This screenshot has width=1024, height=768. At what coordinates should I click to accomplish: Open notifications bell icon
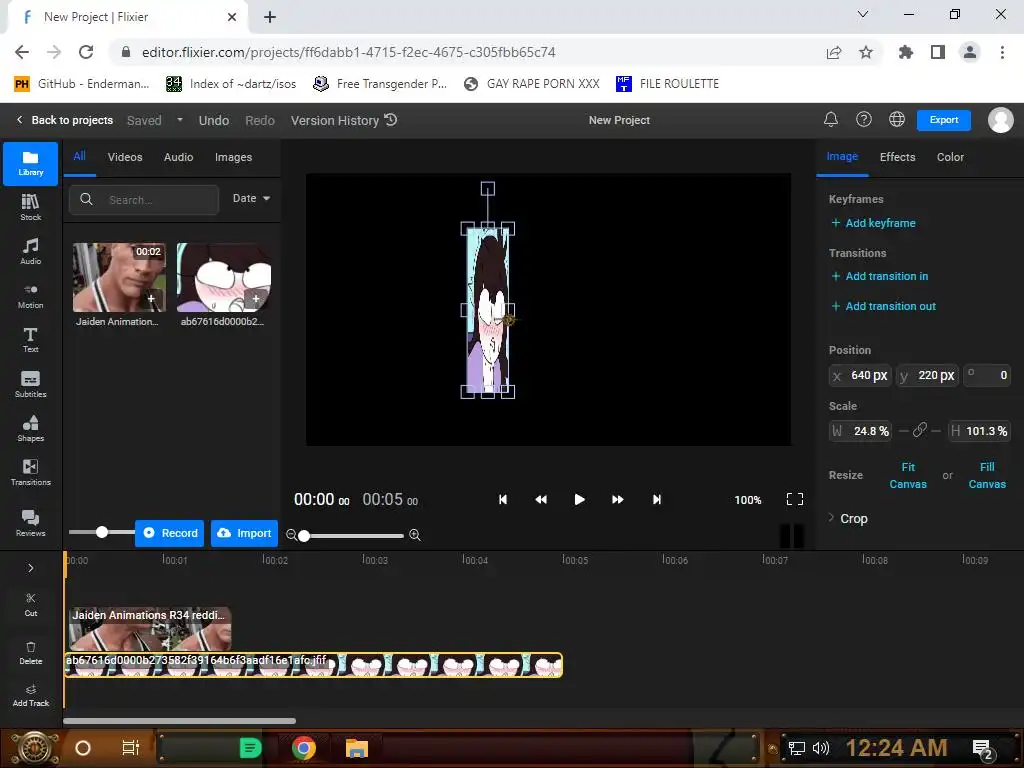click(x=831, y=120)
